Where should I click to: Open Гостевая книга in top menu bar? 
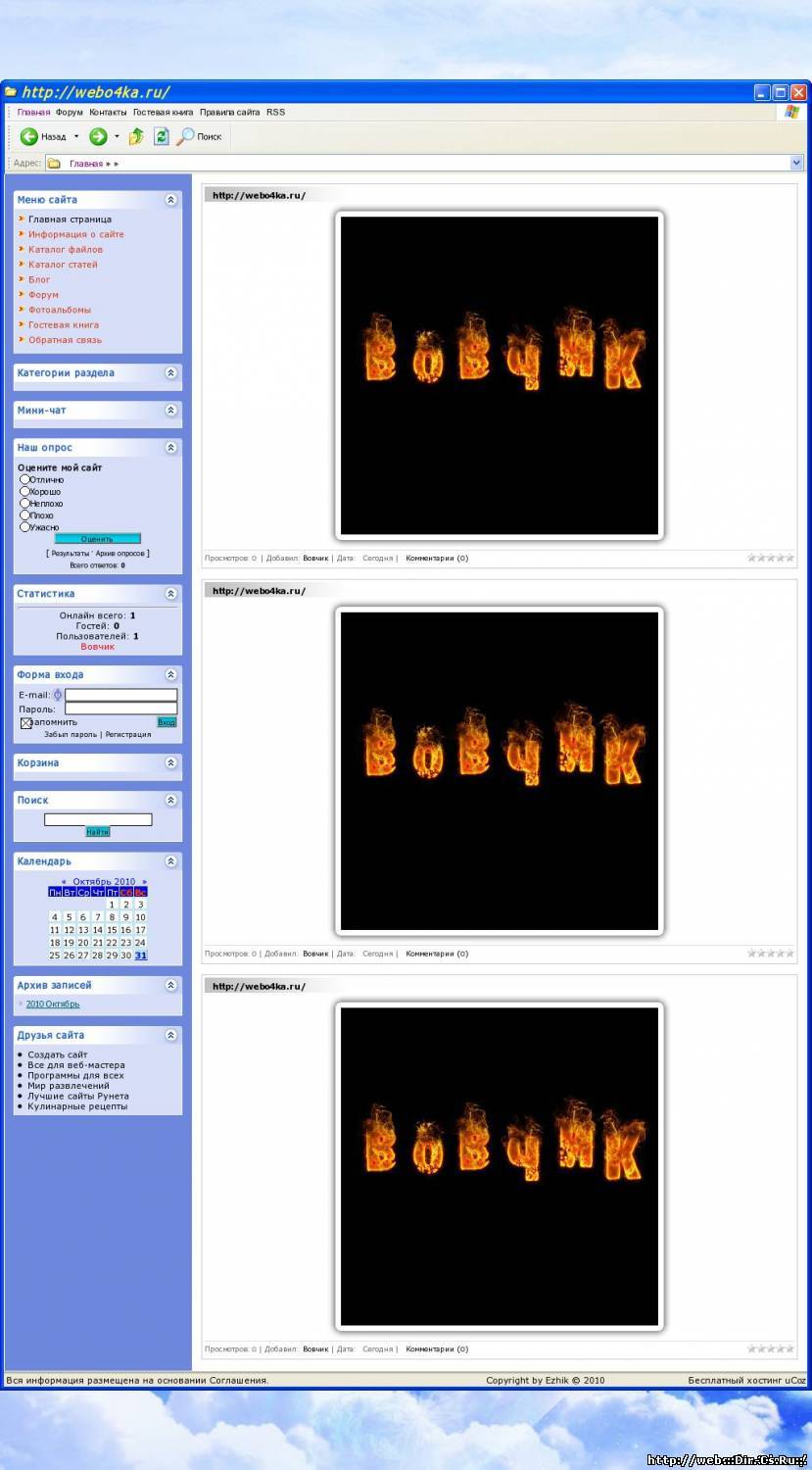pos(163,113)
